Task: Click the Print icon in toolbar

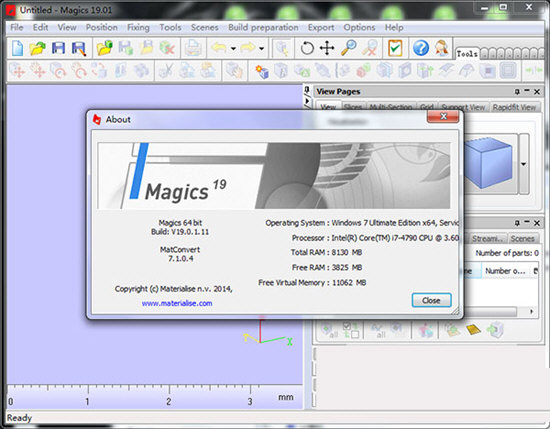Action: [193, 48]
